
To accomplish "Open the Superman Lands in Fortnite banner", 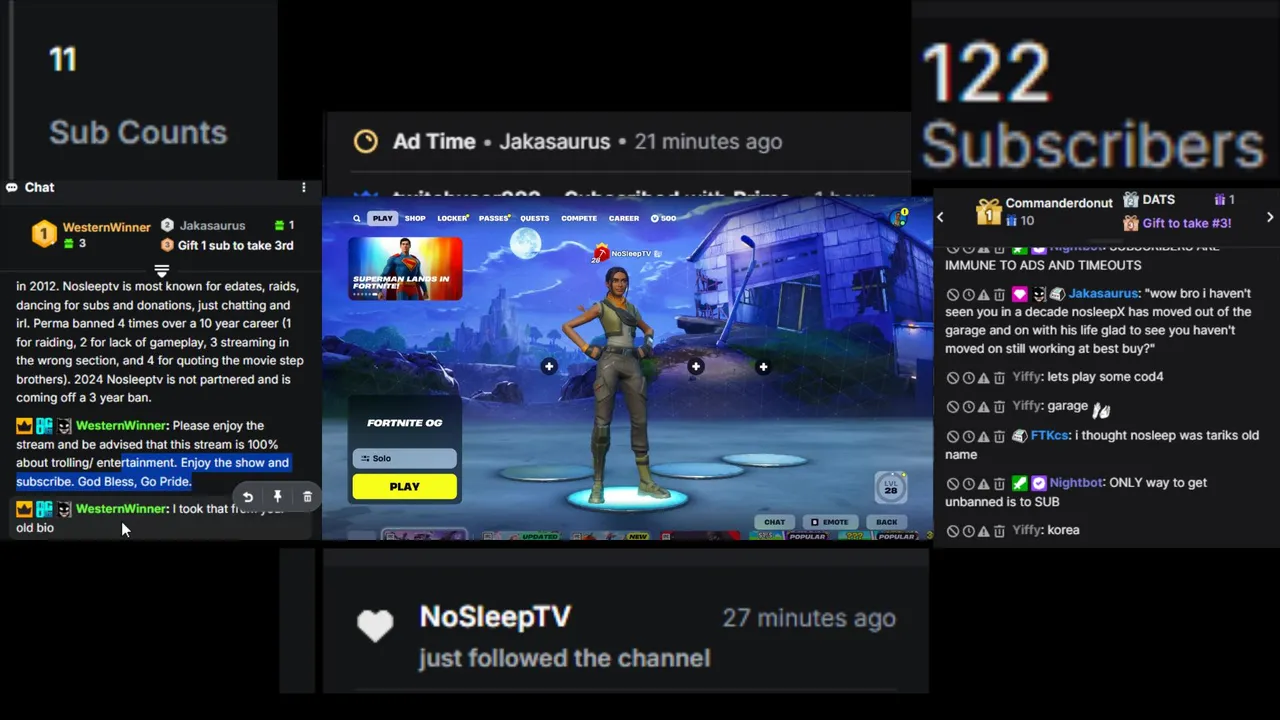I will click(405, 268).
